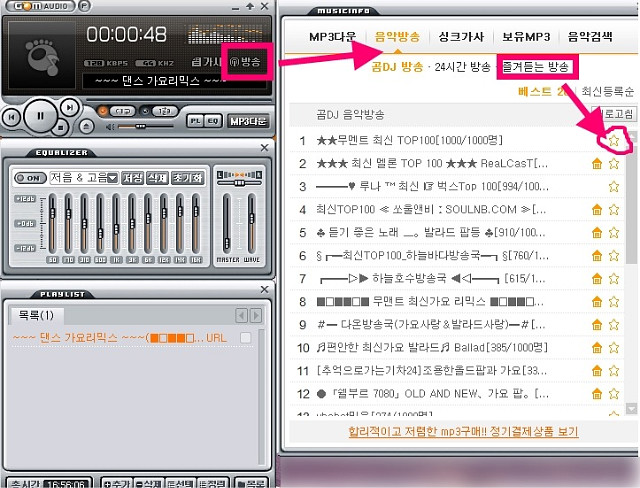Image resolution: width=640 pixels, height=488 pixels.
Task: Star broadcast 12 웰부른 7080 OLD AND NEW
Action: click(614, 394)
